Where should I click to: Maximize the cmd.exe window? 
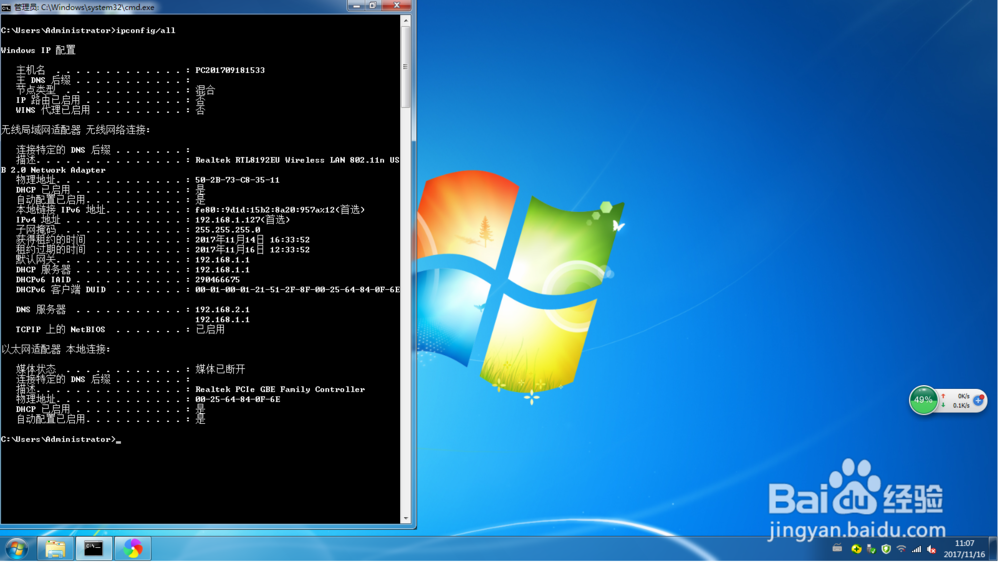[373, 5]
